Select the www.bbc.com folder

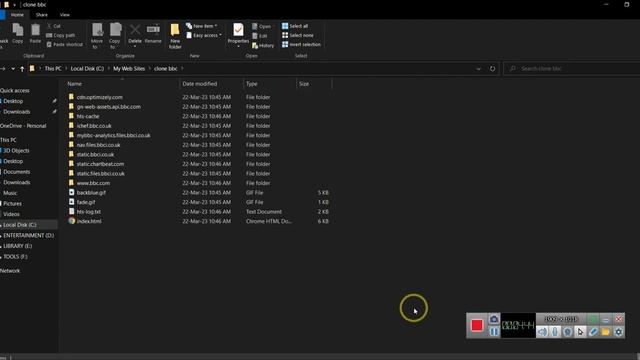pos(93,183)
